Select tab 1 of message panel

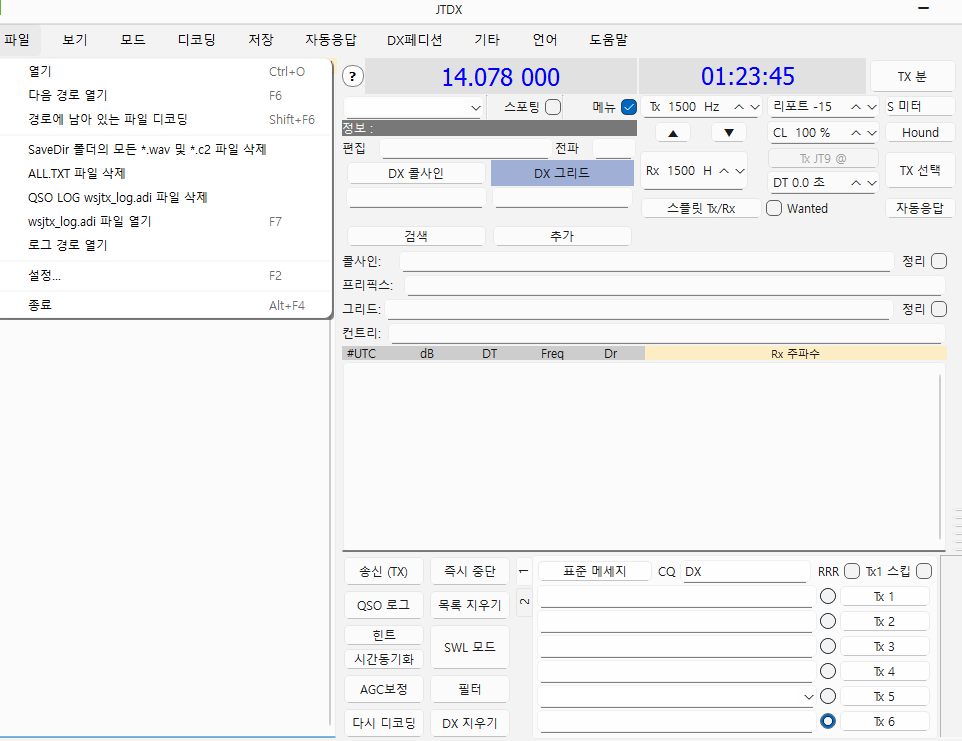coord(524,571)
